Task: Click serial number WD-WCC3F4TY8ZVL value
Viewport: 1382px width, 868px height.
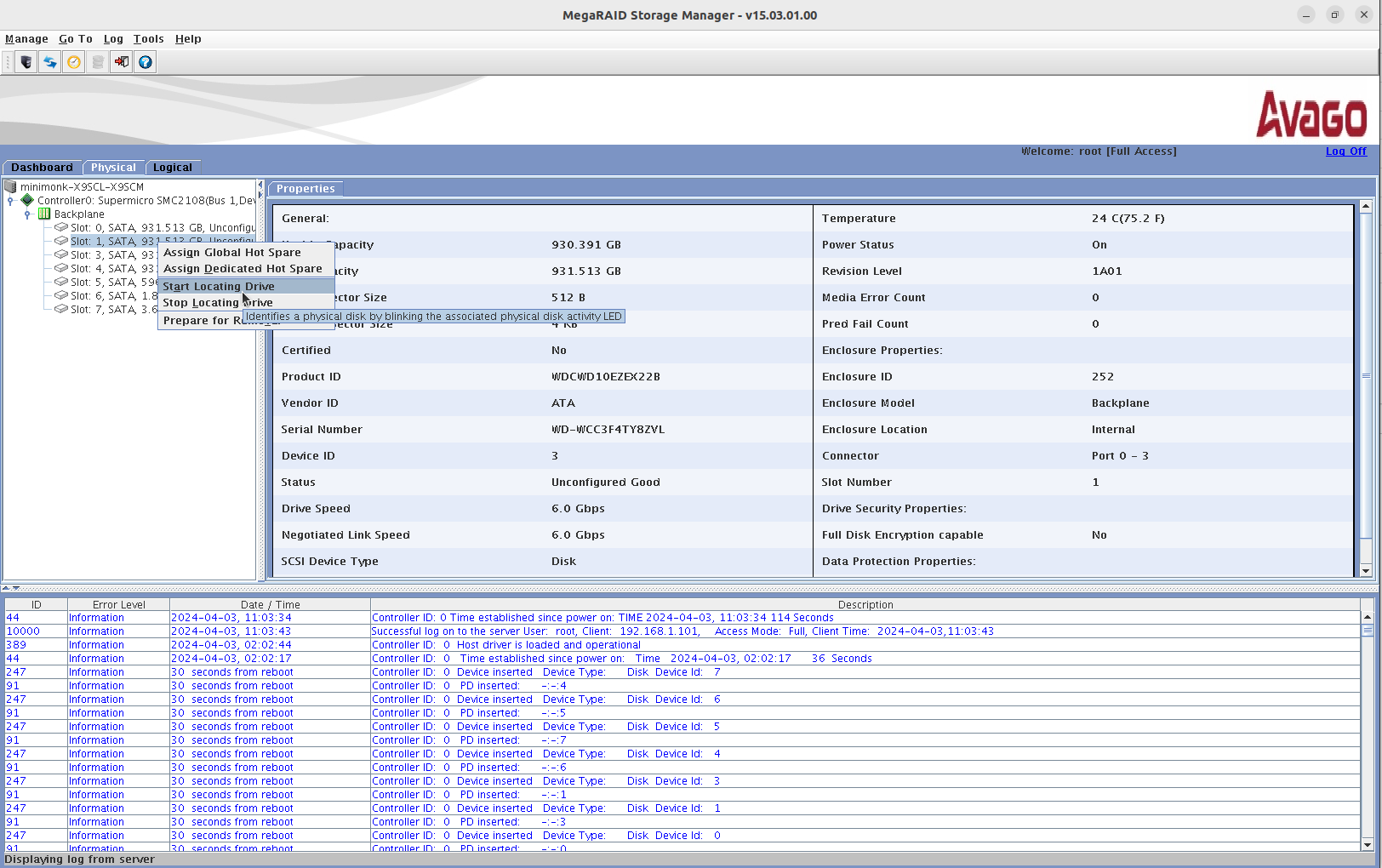Action: click(x=608, y=430)
